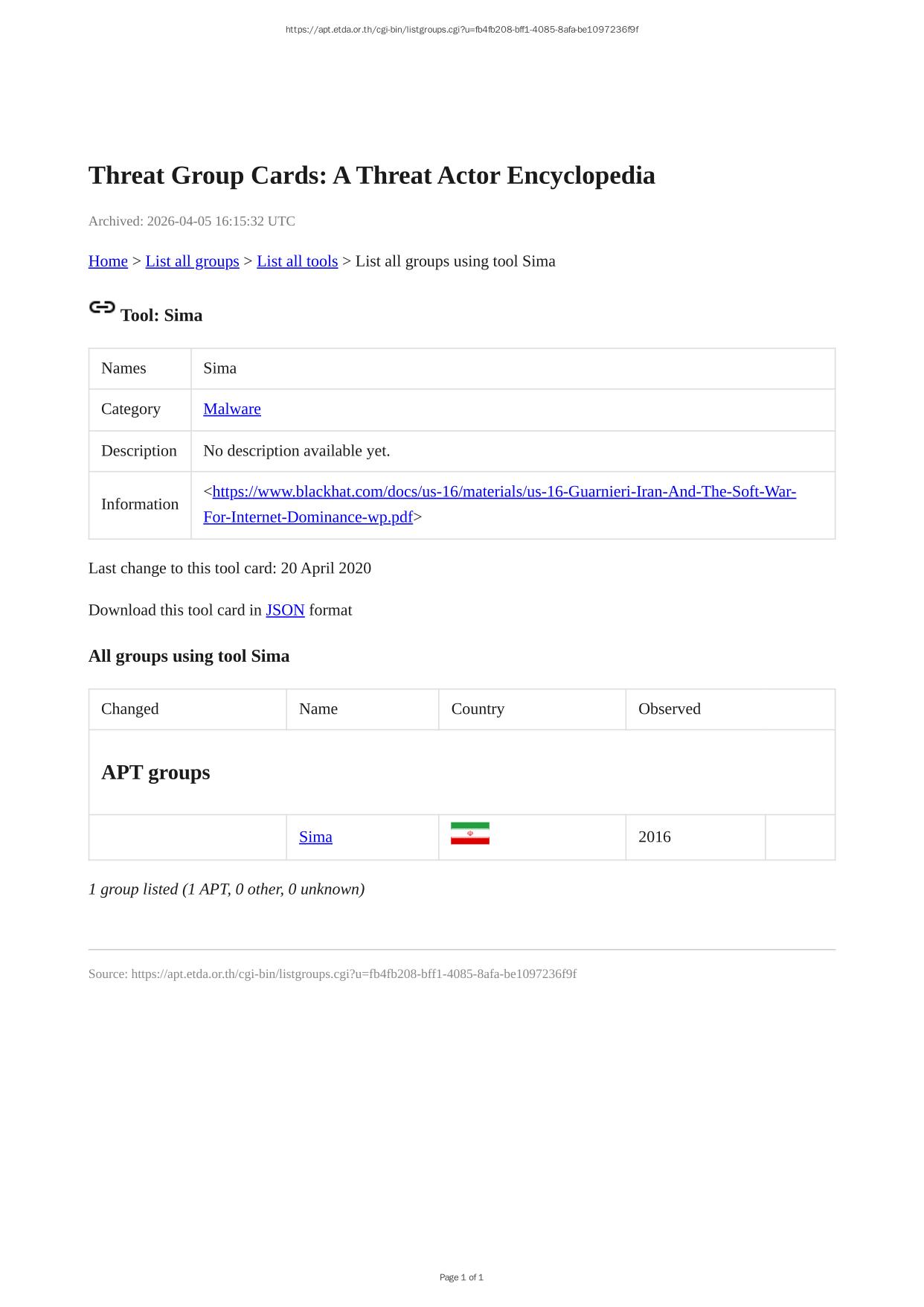The image size is (924, 1307).
Task: Open List all tools breadcrumb link
Action: pyautogui.click(x=297, y=261)
